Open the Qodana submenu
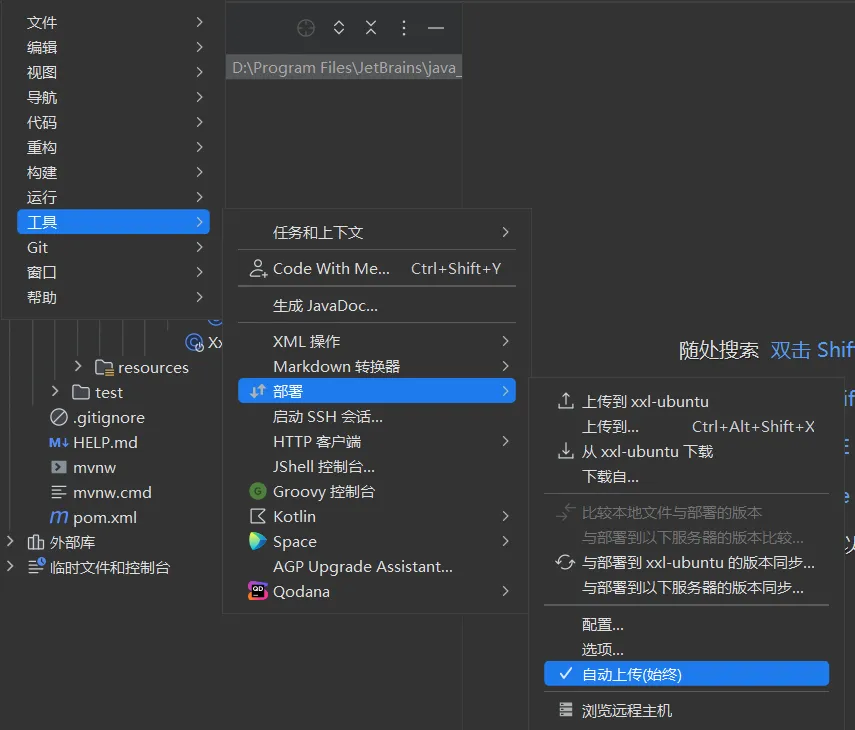Image resolution: width=855 pixels, height=730 pixels. click(377, 591)
